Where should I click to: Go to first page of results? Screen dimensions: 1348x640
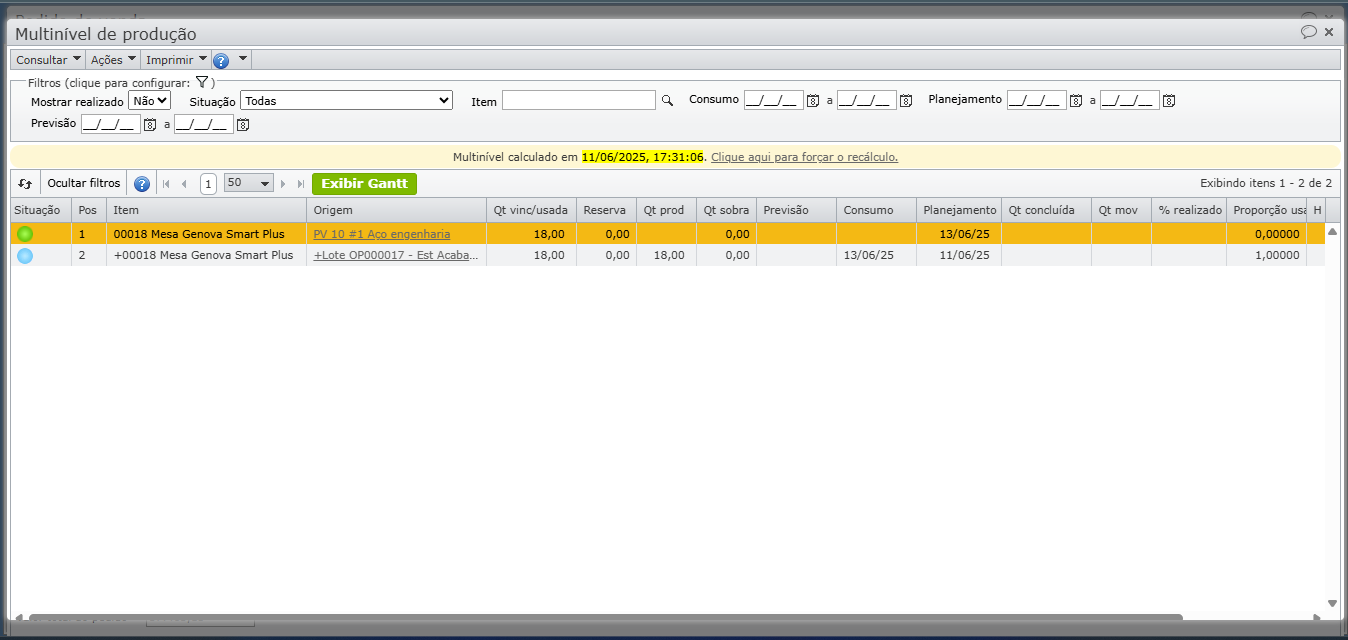pyautogui.click(x=166, y=184)
